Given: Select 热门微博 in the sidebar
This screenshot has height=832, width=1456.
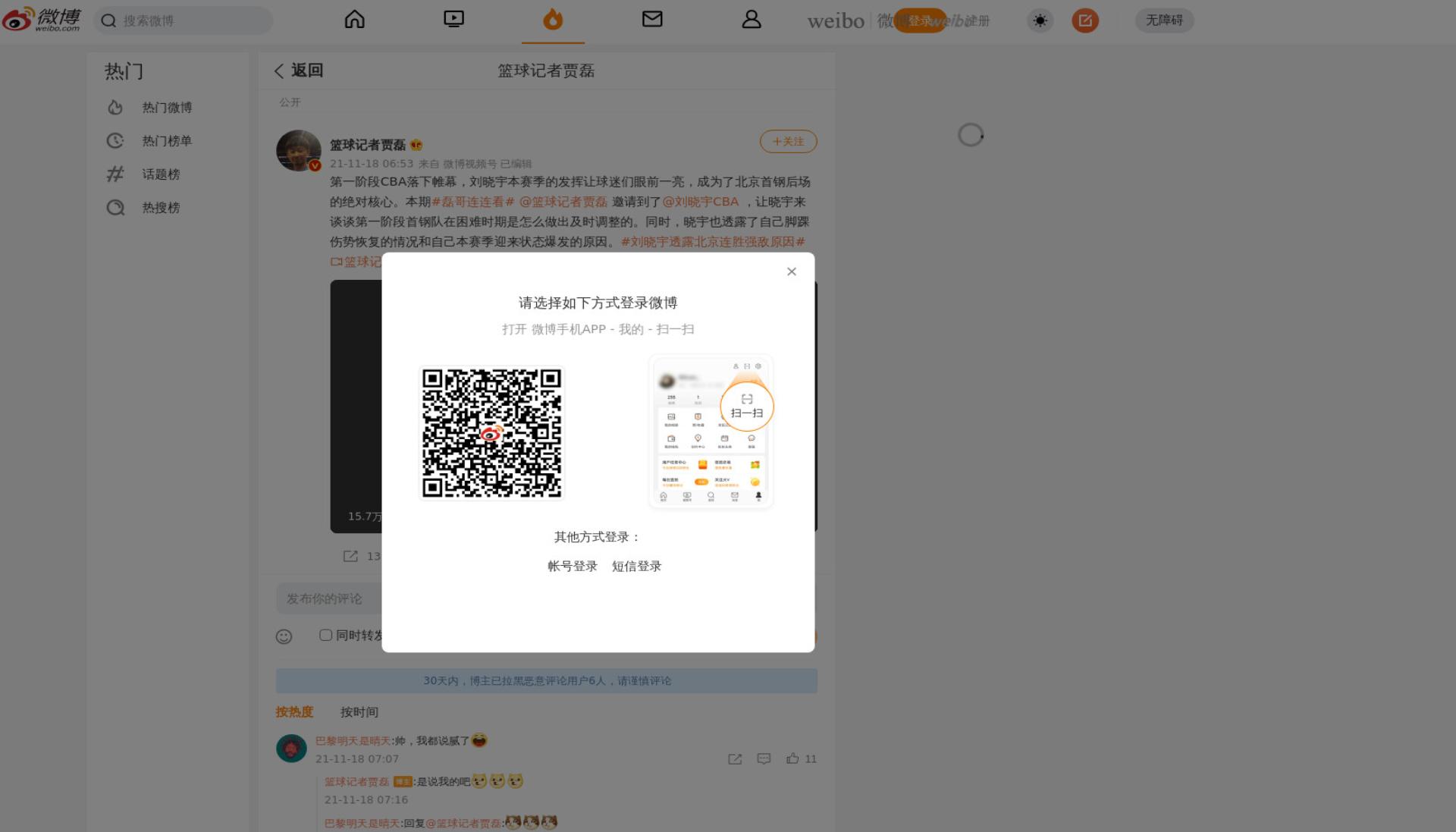Looking at the screenshot, I should click(x=168, y=108).
